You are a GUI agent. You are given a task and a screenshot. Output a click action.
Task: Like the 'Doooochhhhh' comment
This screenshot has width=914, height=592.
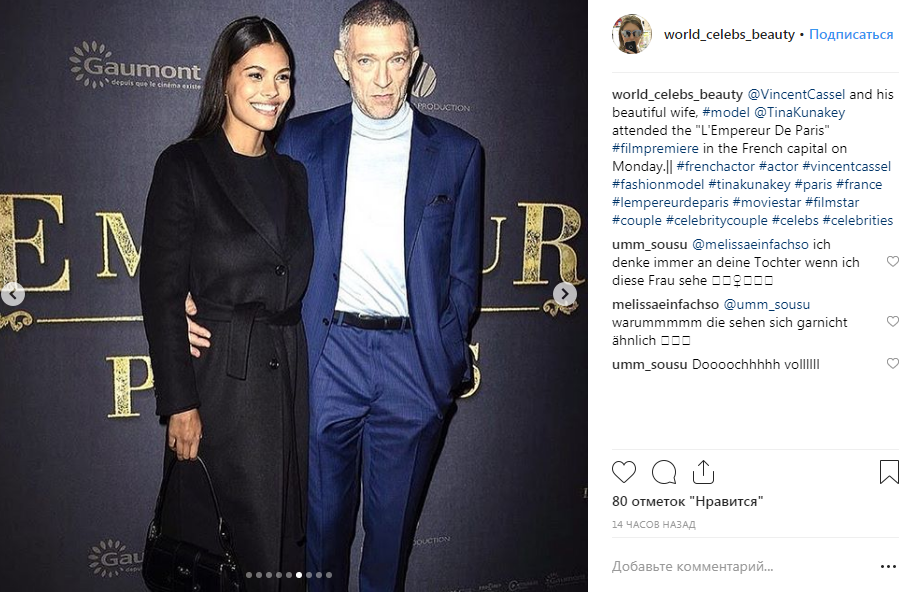point(892,364)
